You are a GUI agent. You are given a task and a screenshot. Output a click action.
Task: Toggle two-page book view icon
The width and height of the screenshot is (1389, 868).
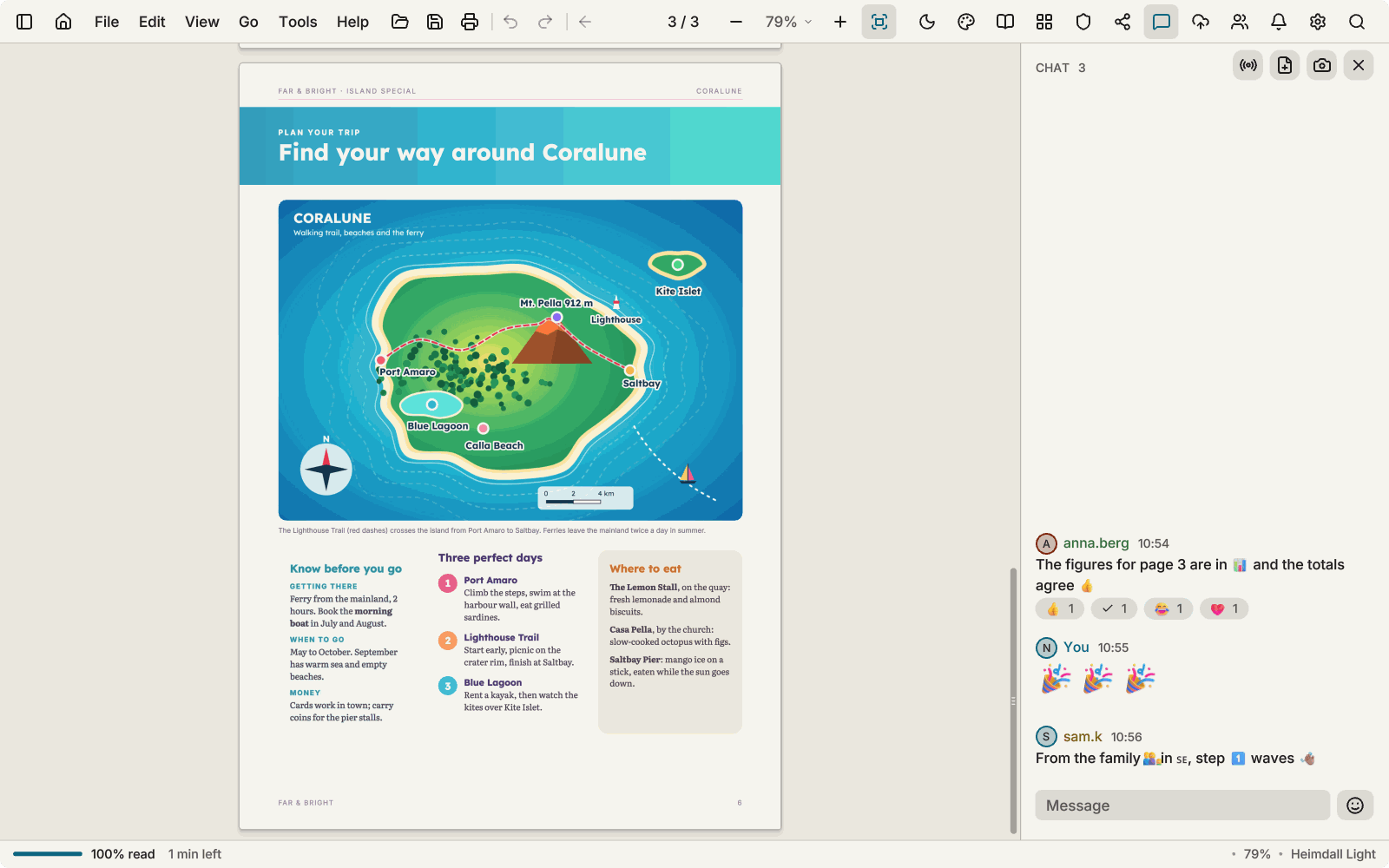click(x=1005, y=22)
